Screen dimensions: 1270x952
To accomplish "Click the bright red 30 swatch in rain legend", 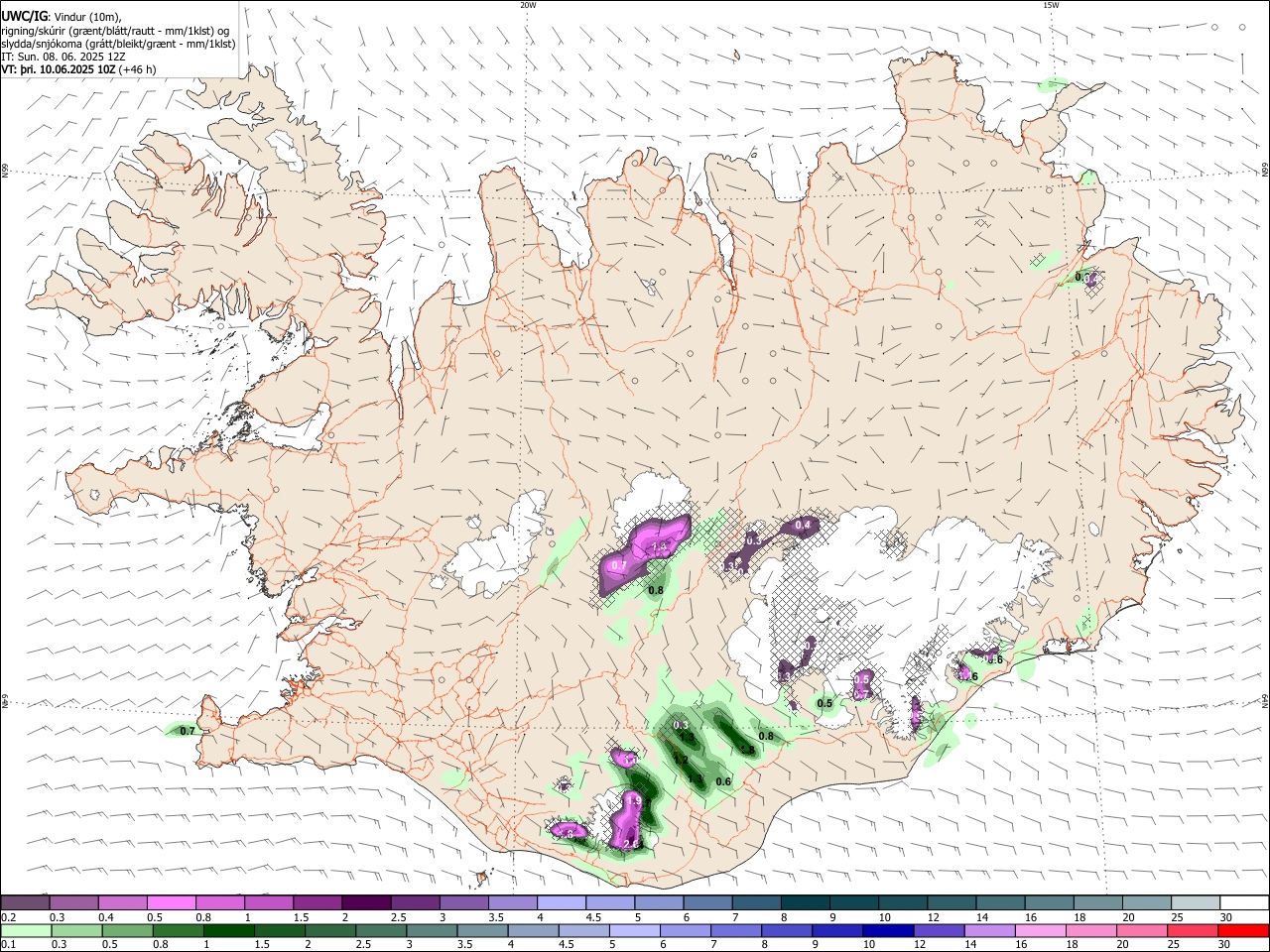I will coord(1243,931).
